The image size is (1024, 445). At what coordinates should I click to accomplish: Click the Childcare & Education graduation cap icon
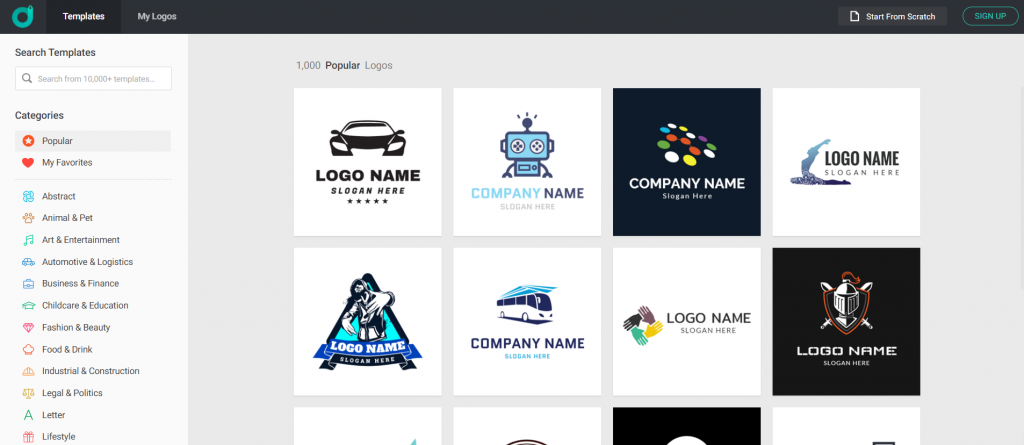pyautogui.click(x=28, y=305)
